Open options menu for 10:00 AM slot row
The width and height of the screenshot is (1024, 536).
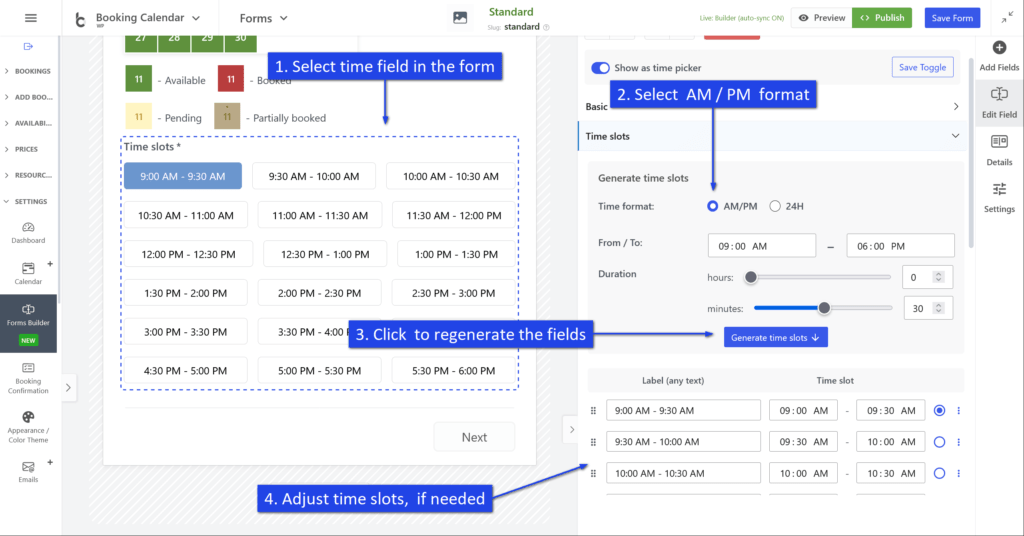tap(959, 473)
